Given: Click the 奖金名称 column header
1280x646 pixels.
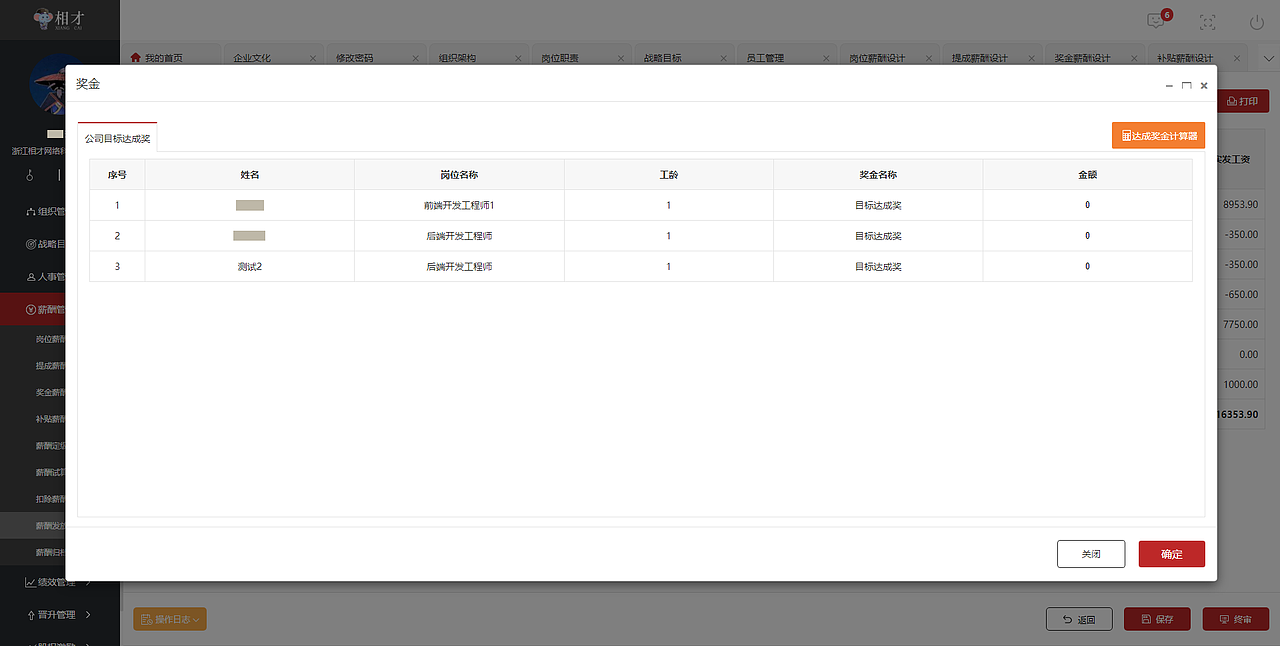Looking at the screenshot, I should click(x=878, y=174).
